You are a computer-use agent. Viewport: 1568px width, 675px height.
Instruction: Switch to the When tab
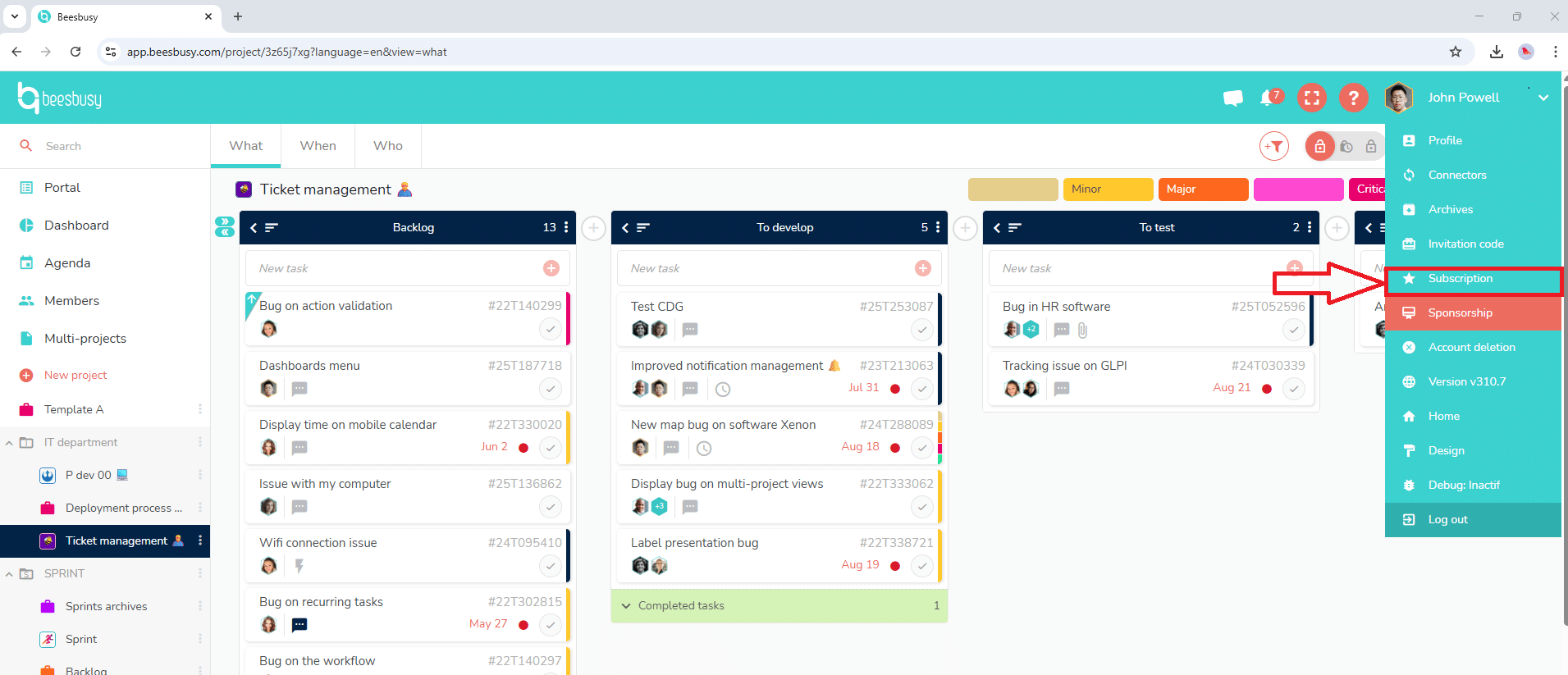(x=318, y=146)
